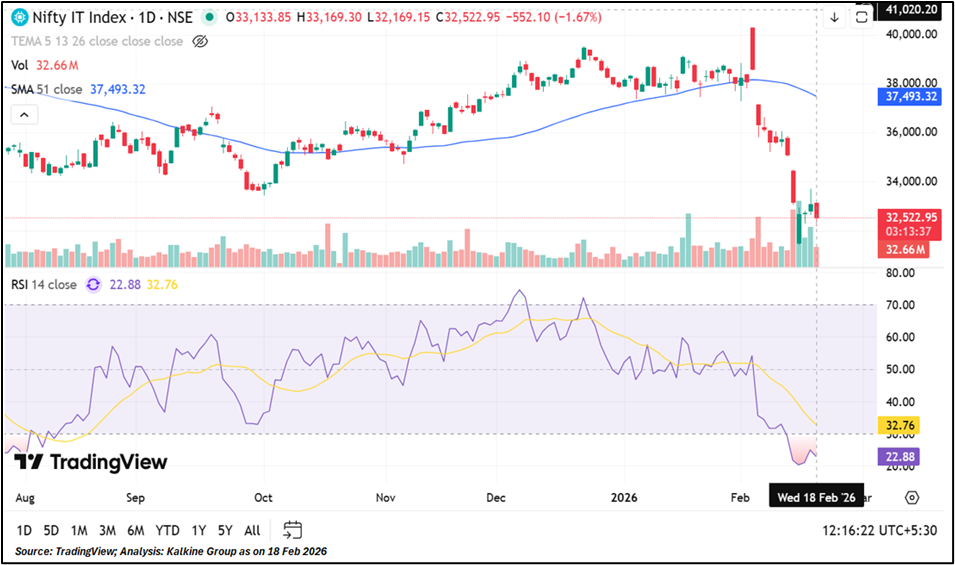Click the fullscreen frame icon at top right
This screenshot has height=565, width=955.
tap(862, 17)
